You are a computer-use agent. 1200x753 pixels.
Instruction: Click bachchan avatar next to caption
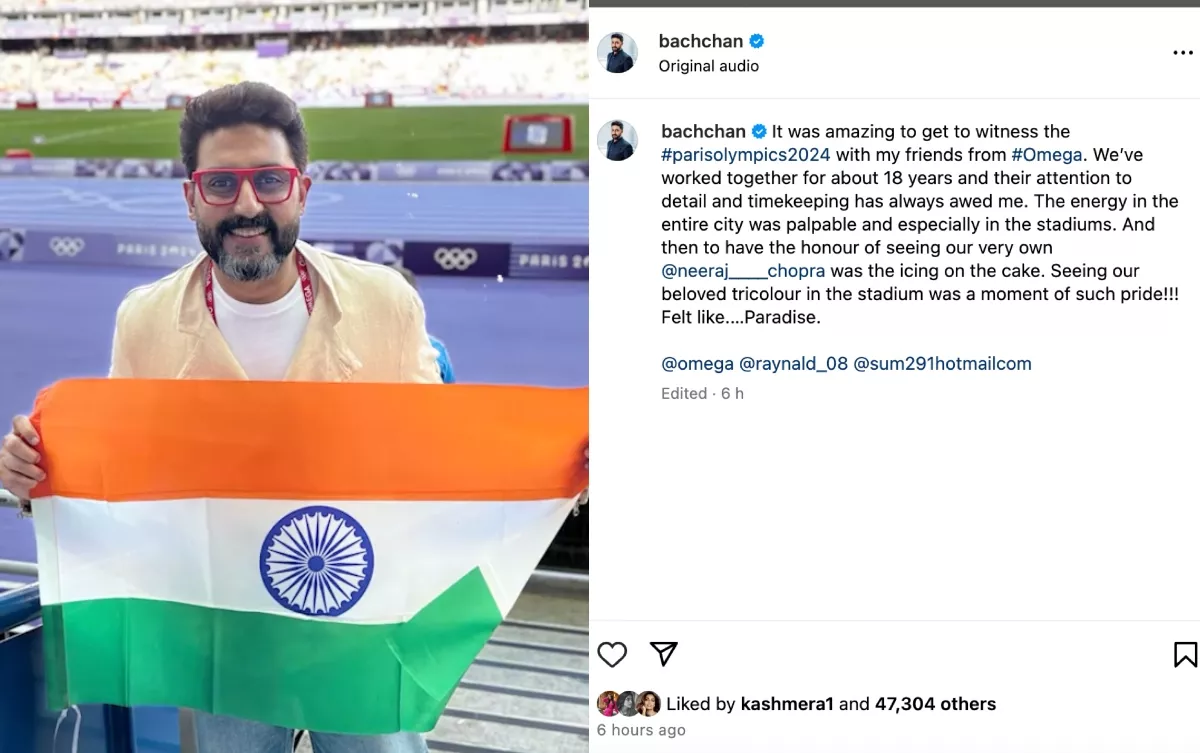click(x=617, y=141)
